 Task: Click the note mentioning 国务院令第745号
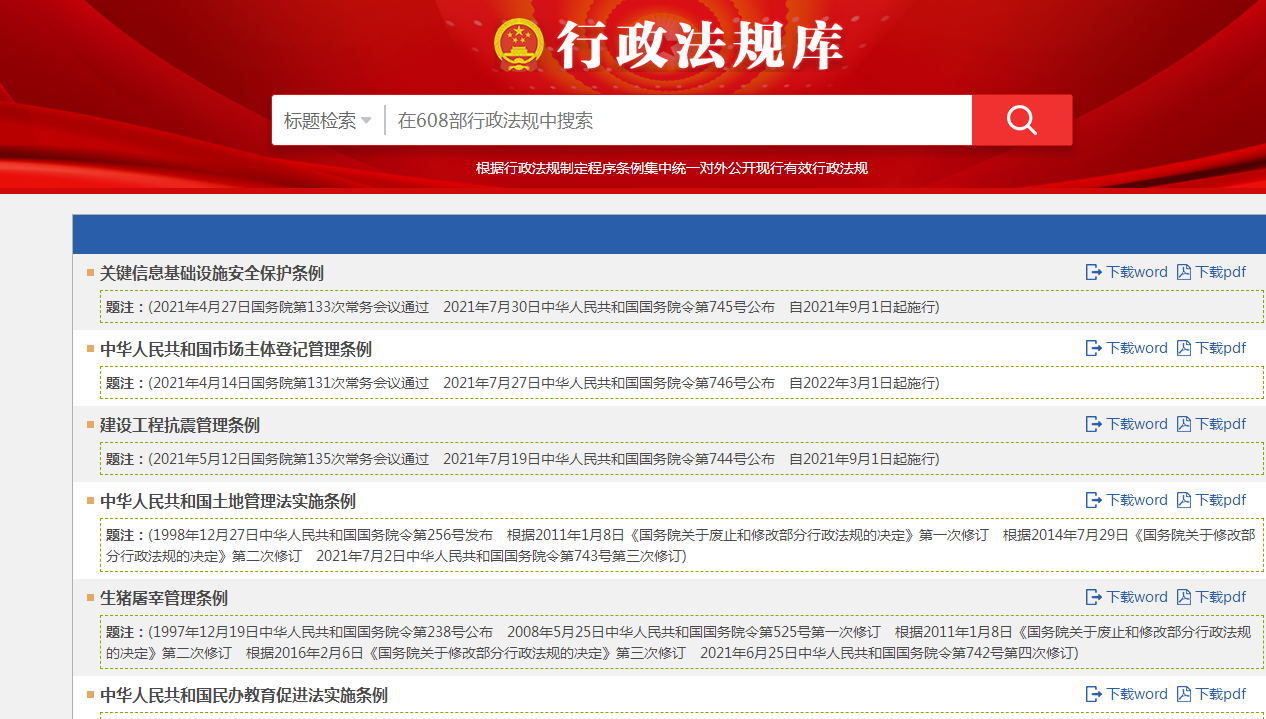coord(681,307)
